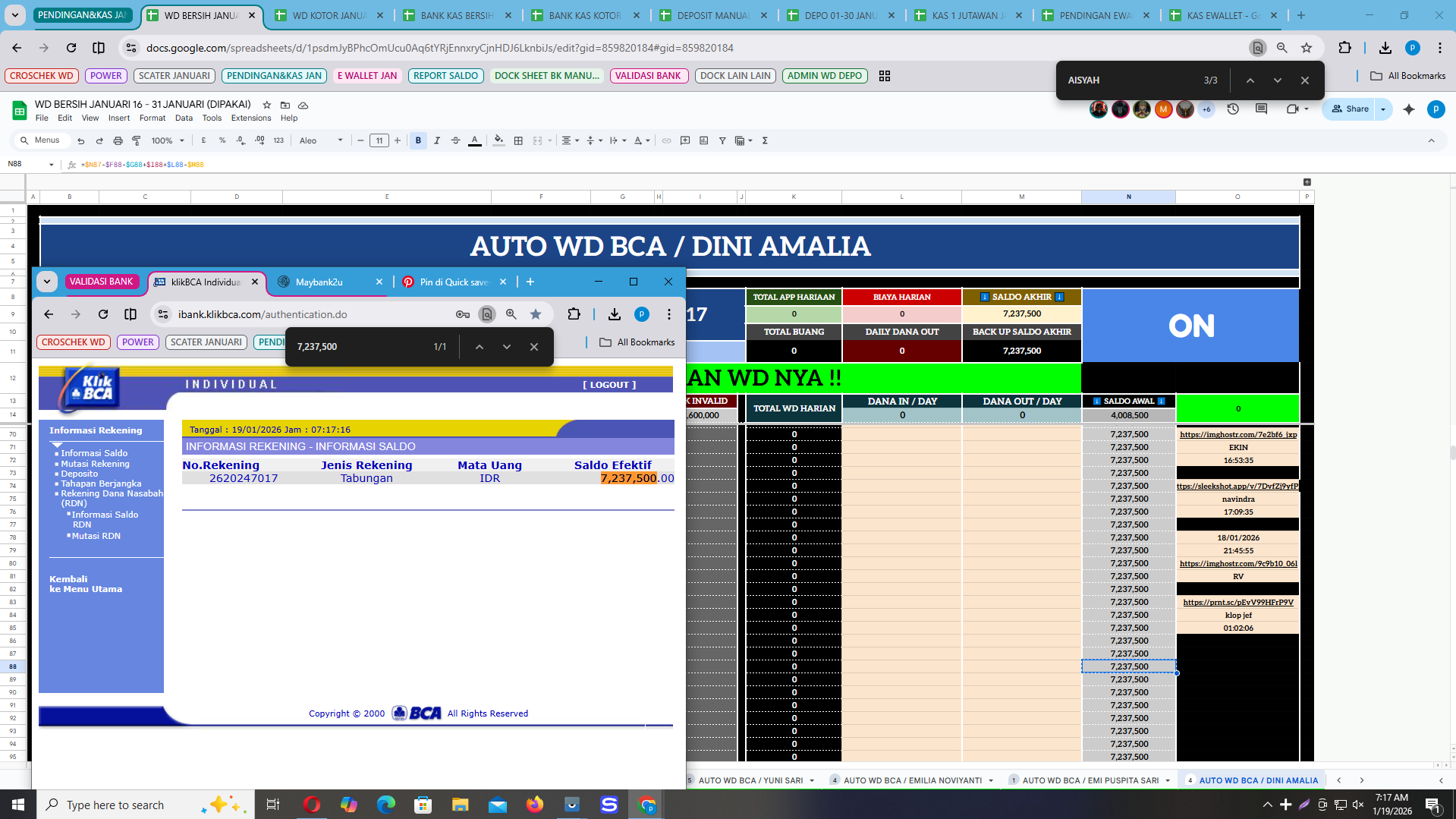Open the Functions sigma menu
The height and width of the screenshot is (819, 1456).
tap(765, 140)
